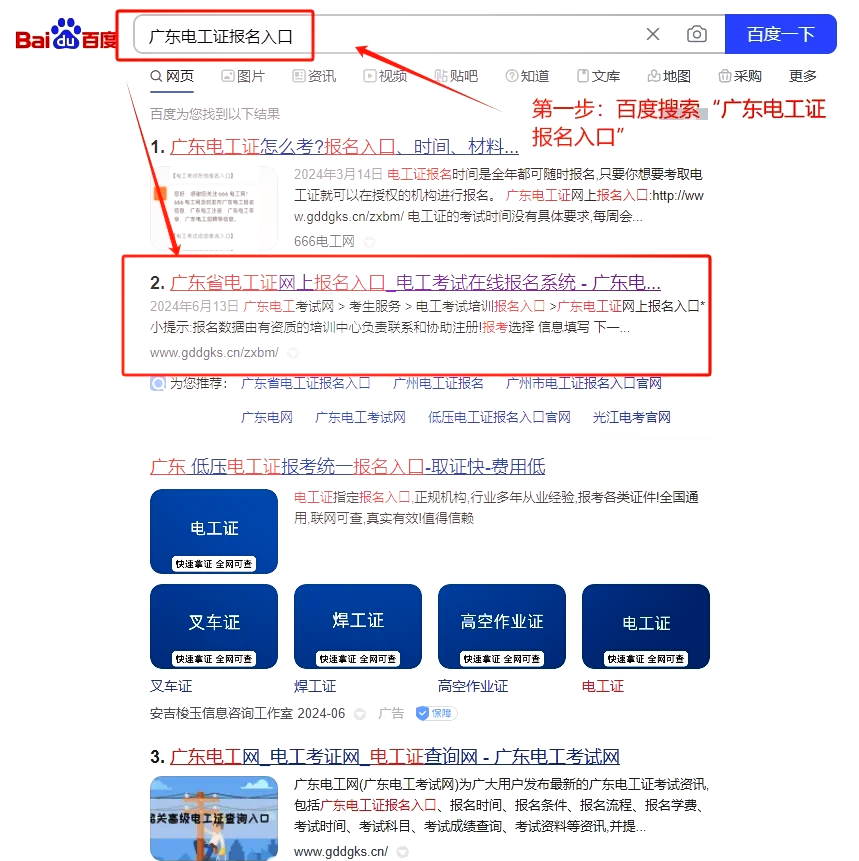Image resolution: width=859 pixels, height=861 pixels.
Task: Open the 采购 tab
Action: [740, 76]
